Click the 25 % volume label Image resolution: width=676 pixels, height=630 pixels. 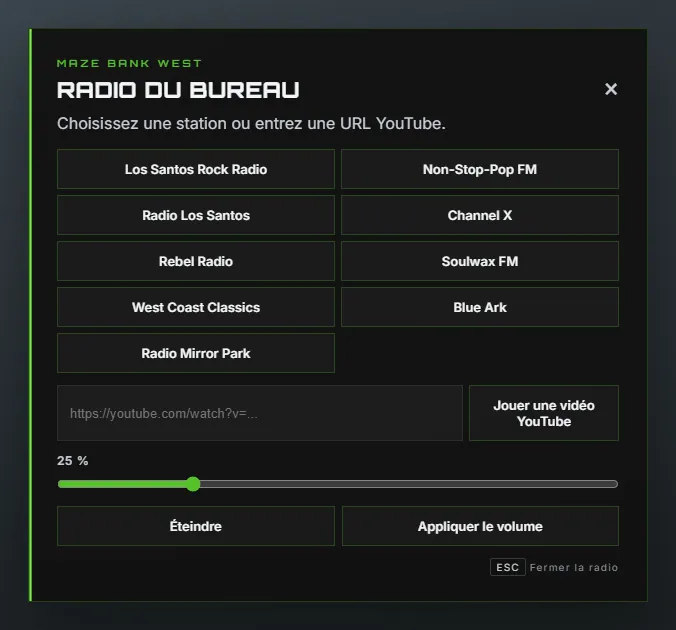(x=72, y=461)
